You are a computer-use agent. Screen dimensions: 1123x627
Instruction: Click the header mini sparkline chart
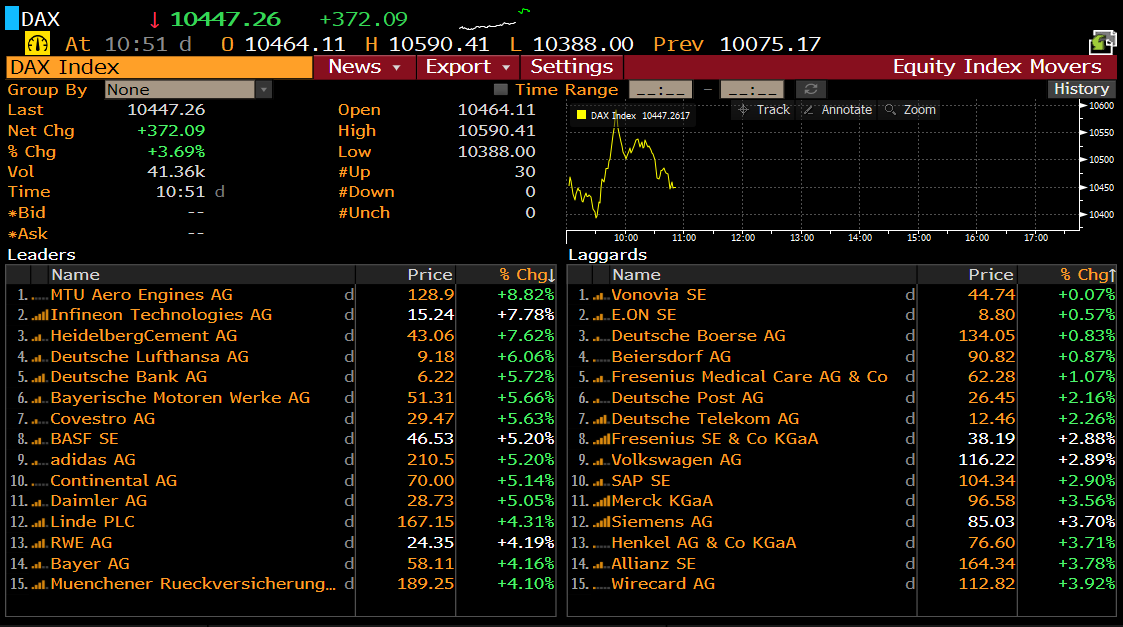[494, 19]
